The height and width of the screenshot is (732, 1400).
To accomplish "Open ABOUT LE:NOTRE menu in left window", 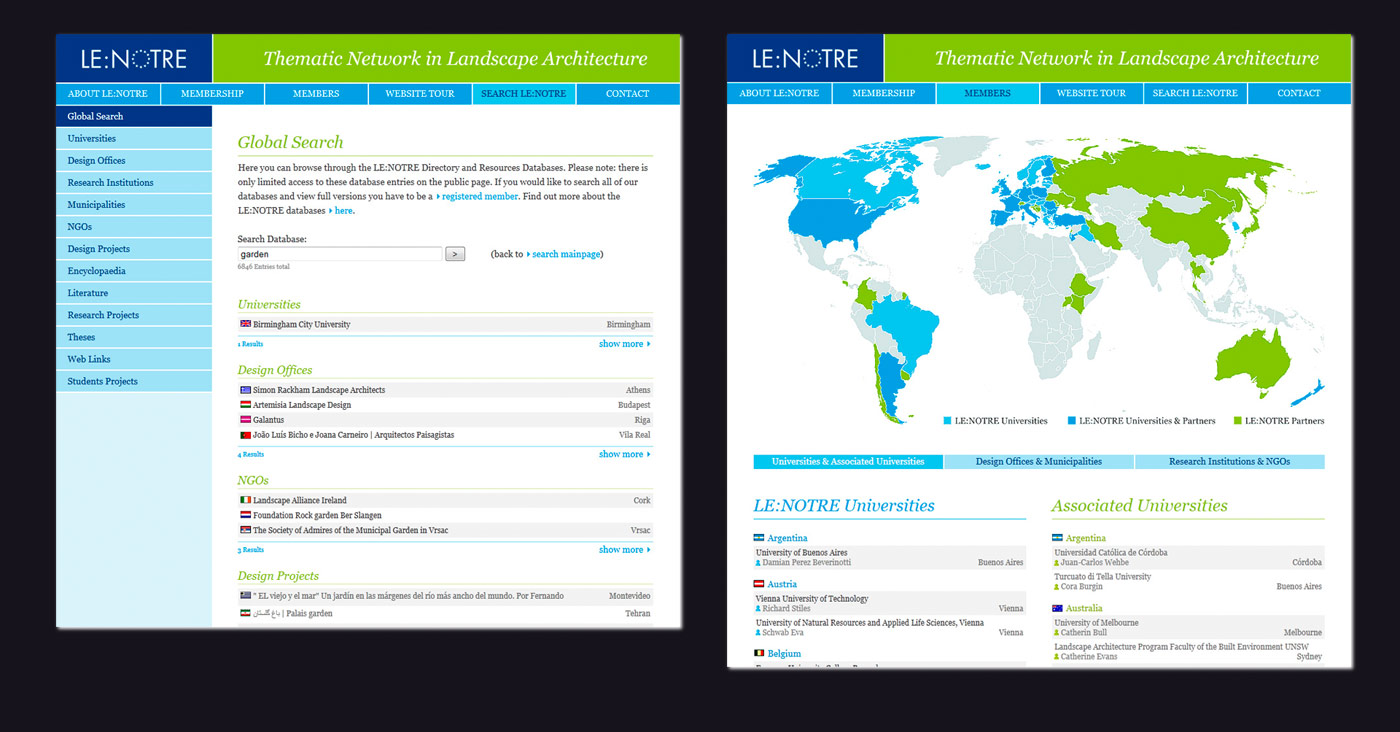I will [108, 94].
